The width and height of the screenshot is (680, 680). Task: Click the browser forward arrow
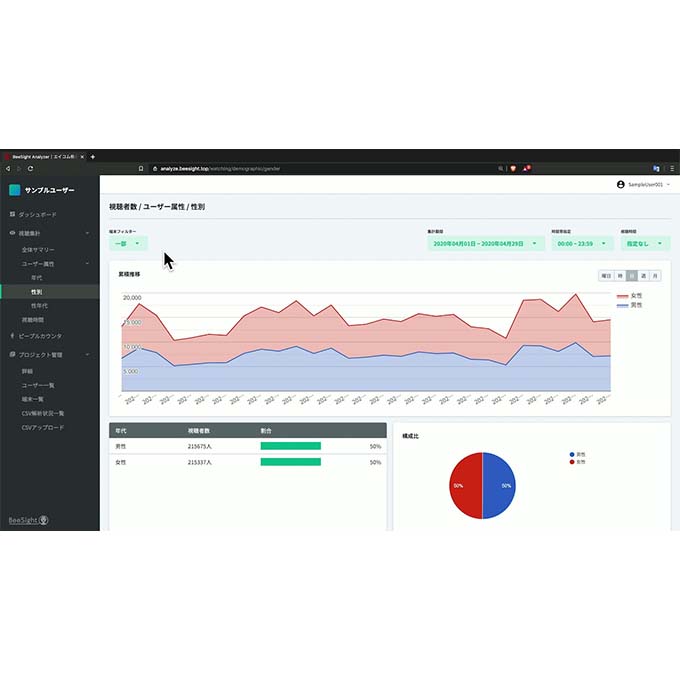point(19,169)
